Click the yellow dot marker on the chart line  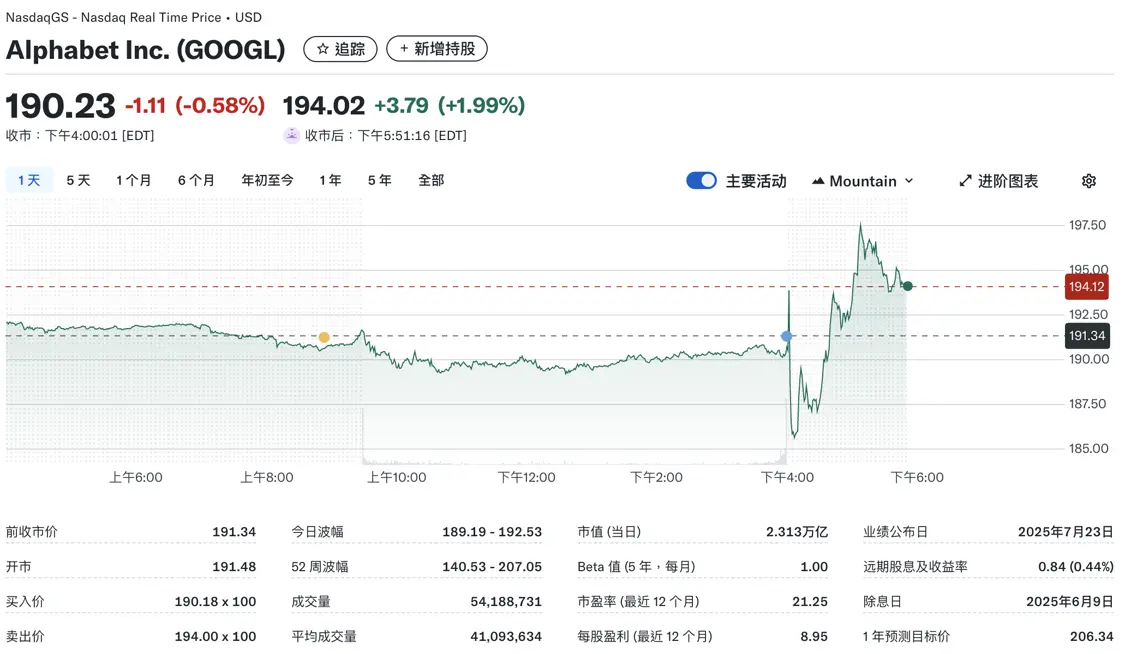[324, 338]
